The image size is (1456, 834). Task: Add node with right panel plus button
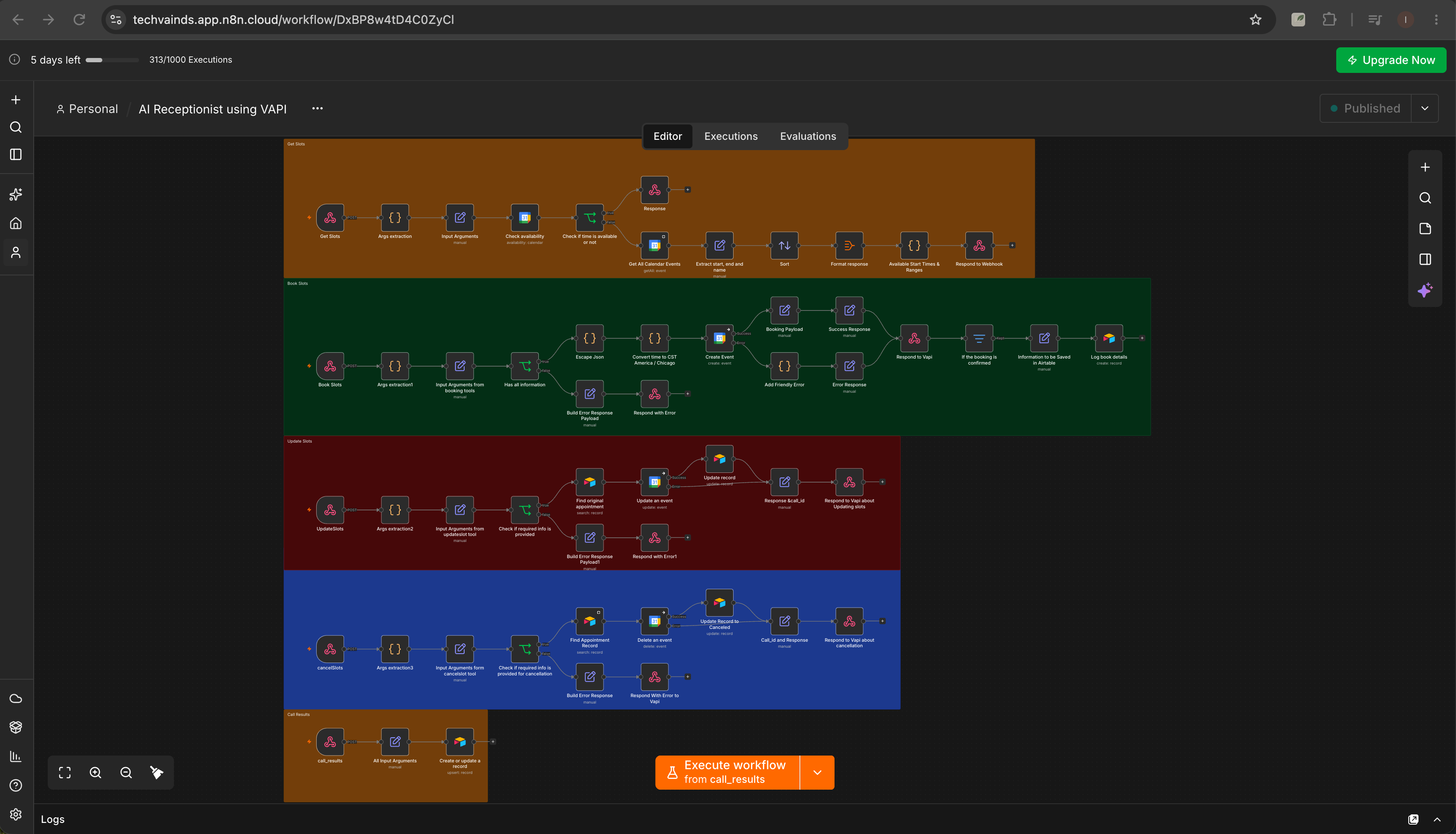tap(1425, 167)
